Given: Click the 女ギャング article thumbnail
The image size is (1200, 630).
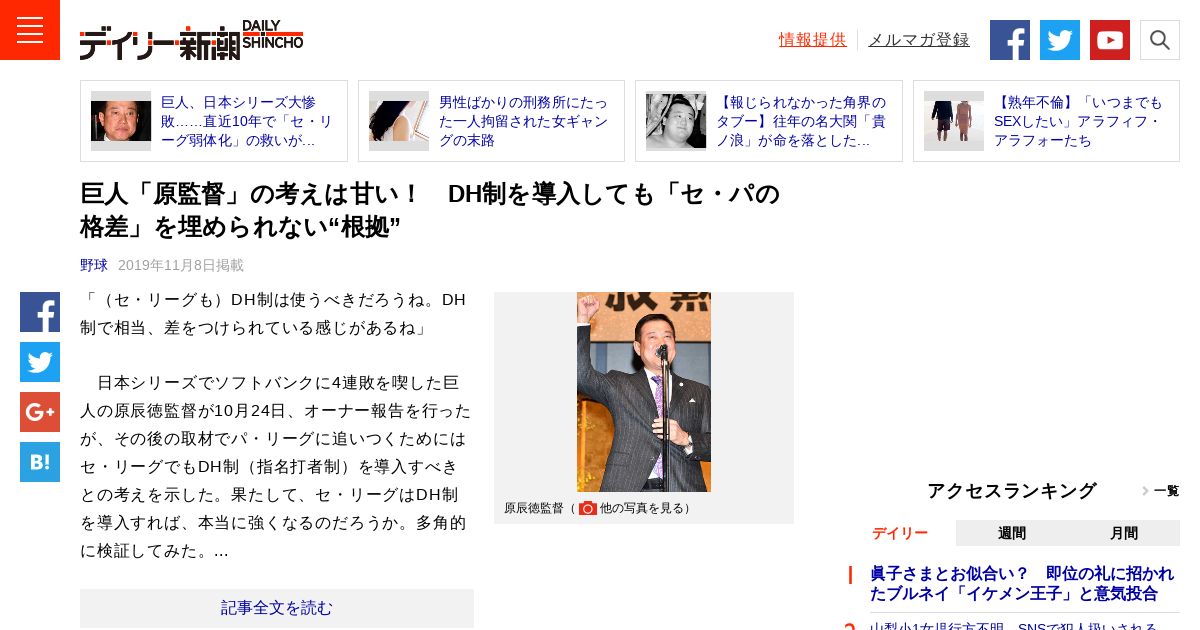Looking at the screenshot, I should pyautogui.click(x=399, y=121).
